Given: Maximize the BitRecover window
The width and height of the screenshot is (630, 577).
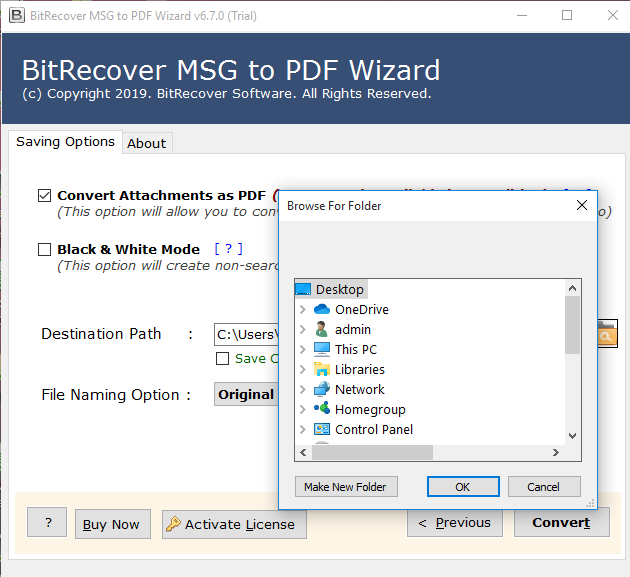Looking at the screenshot, I should coord(567,16).
